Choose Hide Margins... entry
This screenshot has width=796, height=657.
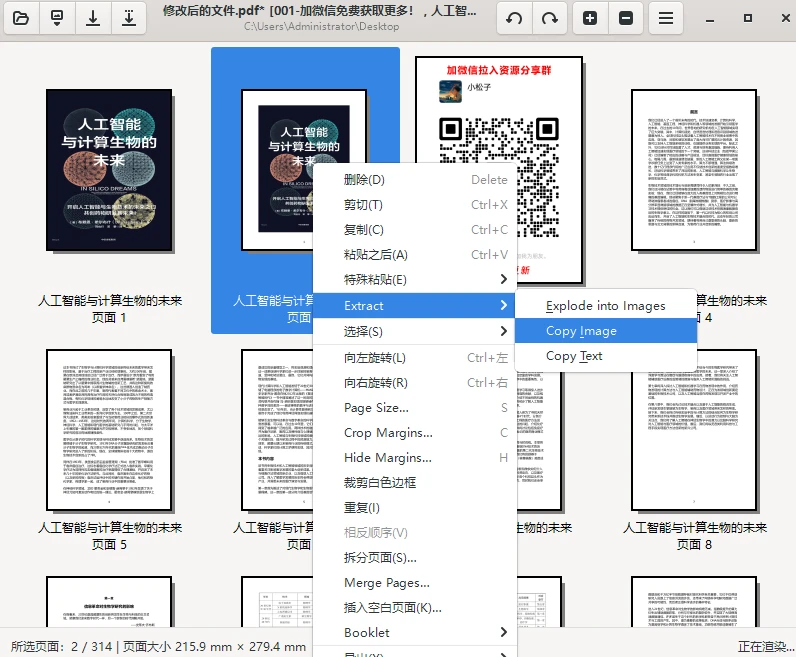tap(415, 457)
